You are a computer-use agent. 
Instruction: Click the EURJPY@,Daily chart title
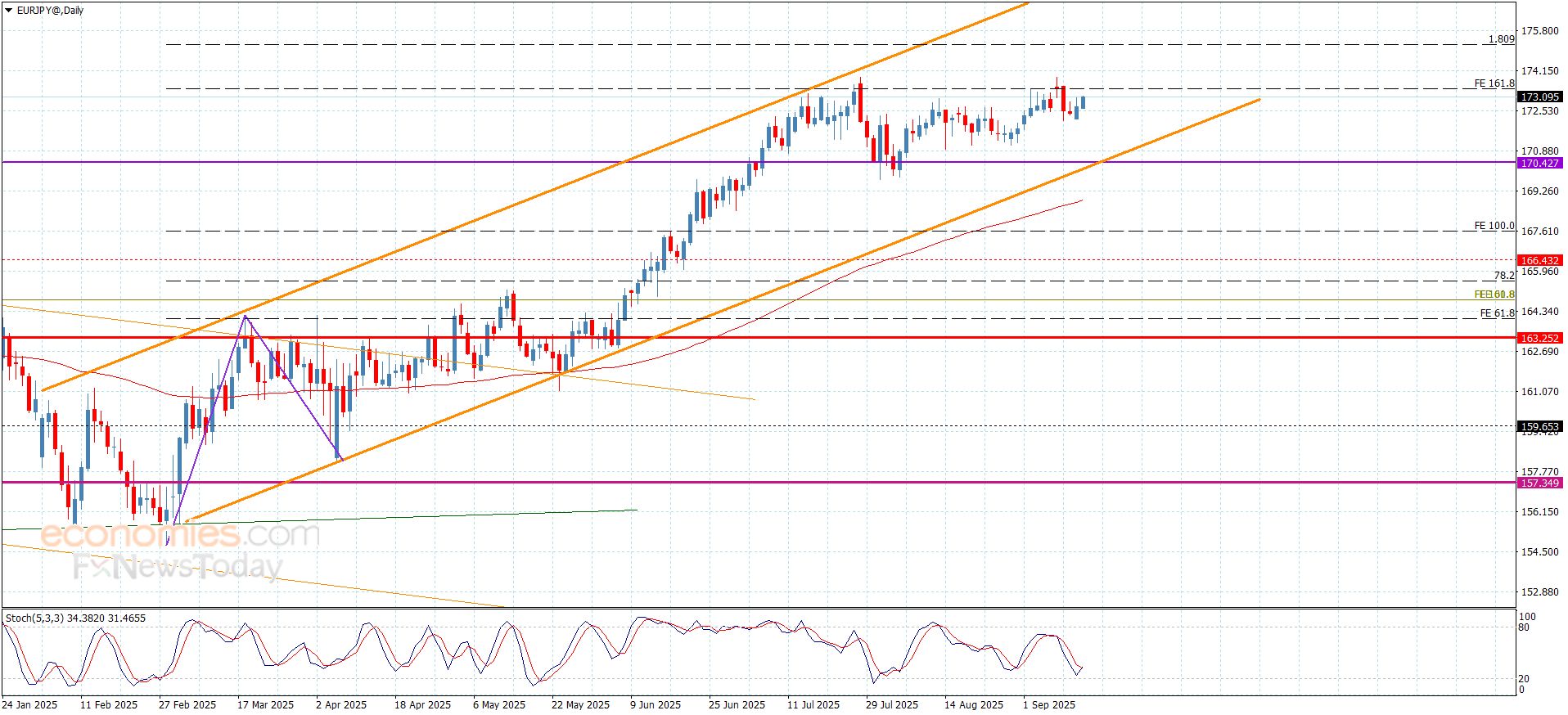pos(50,11)
